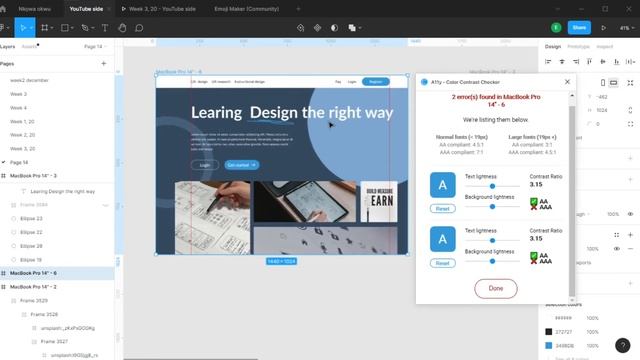Click the Align left icon

pos(548,62)
